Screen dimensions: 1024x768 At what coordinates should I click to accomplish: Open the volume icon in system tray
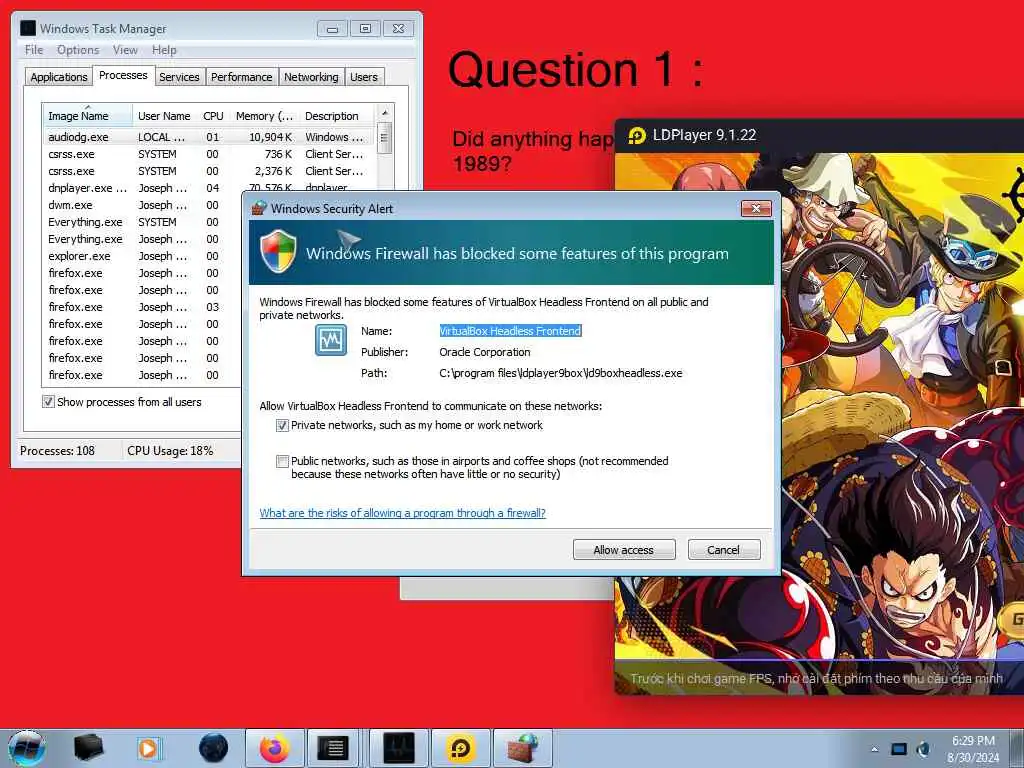pos(923,749)
